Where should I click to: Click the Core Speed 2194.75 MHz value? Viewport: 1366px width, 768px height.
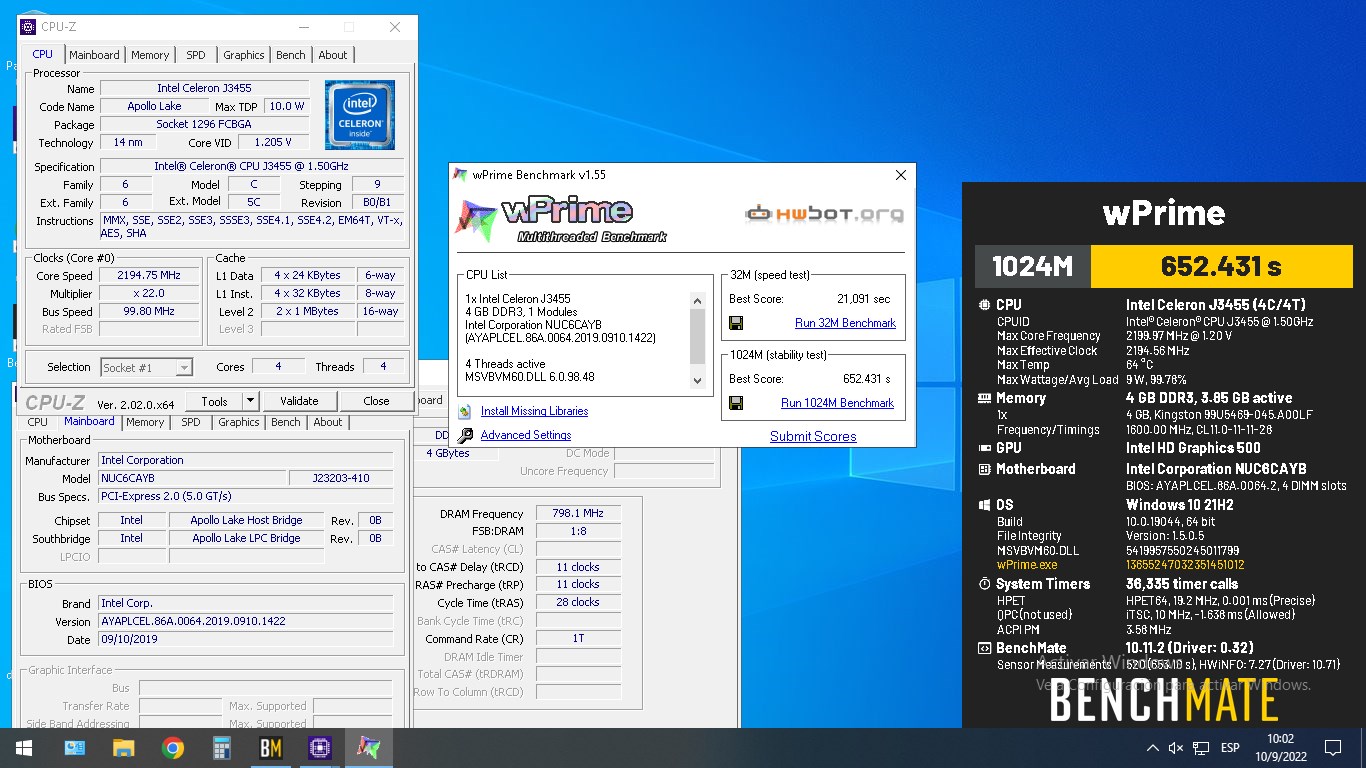[150, 275]
